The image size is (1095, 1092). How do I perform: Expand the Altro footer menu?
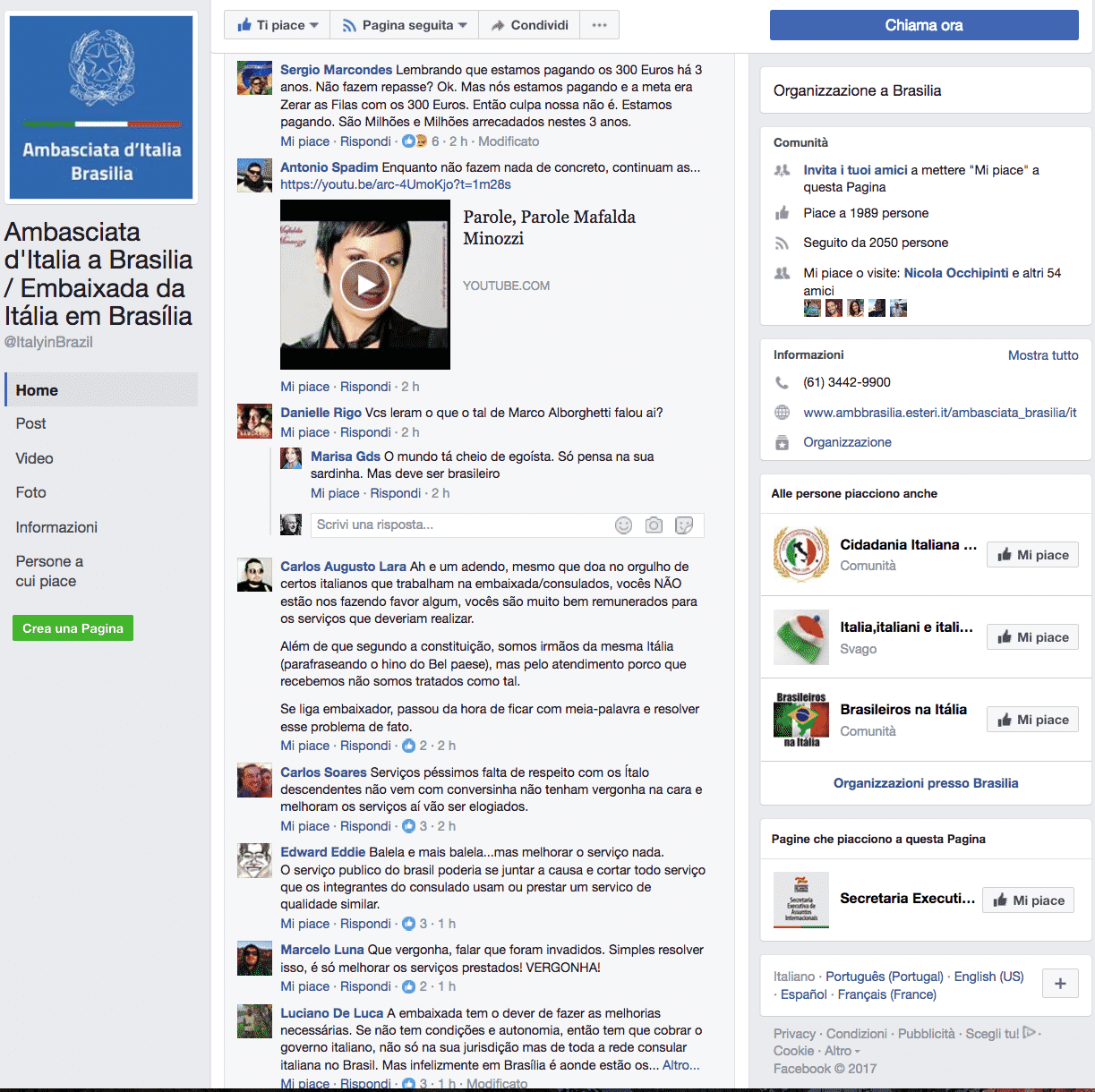pyautogui.click(x=843, y=1051)
